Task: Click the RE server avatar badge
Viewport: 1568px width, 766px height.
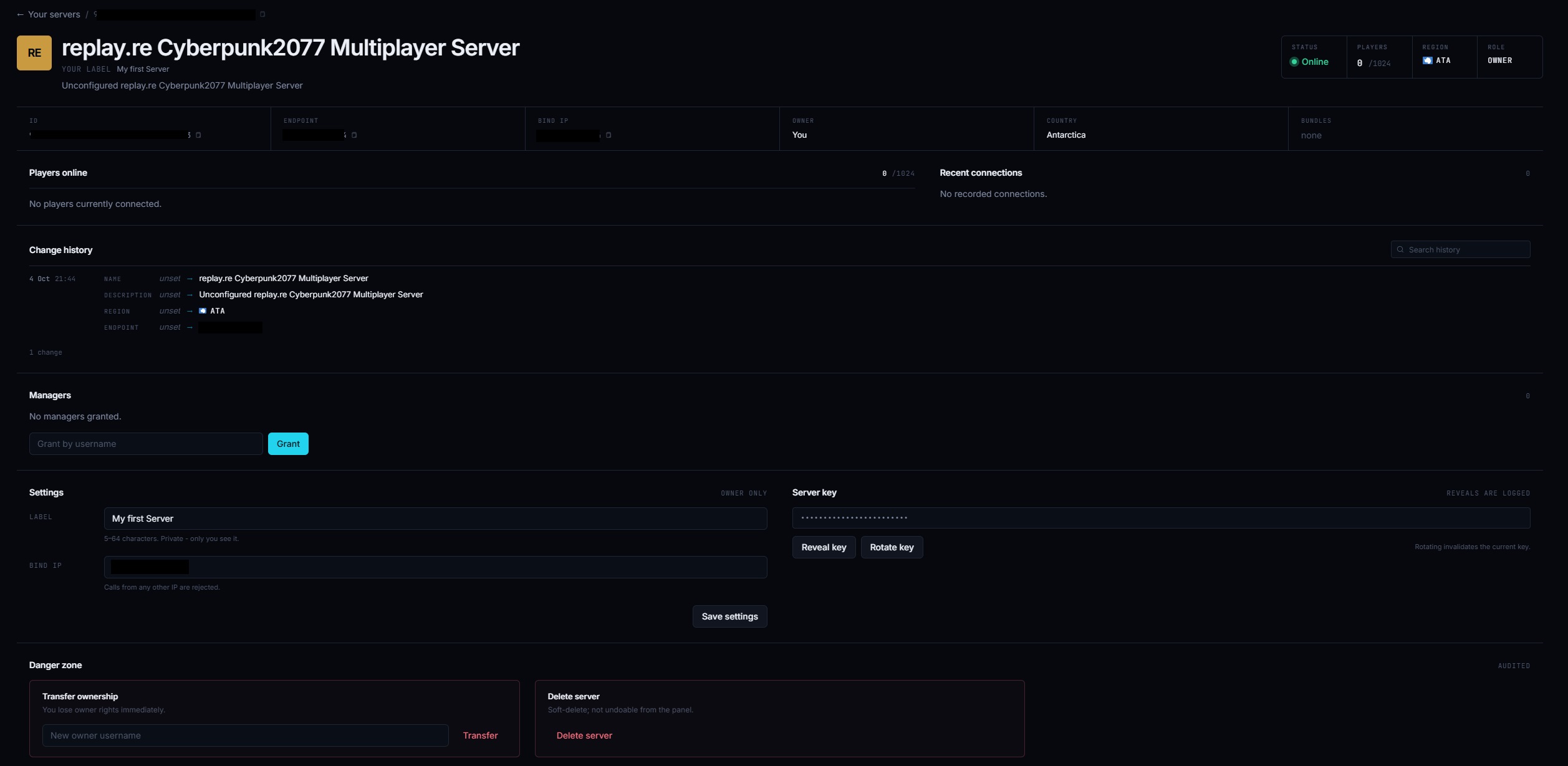Action: 34,53
